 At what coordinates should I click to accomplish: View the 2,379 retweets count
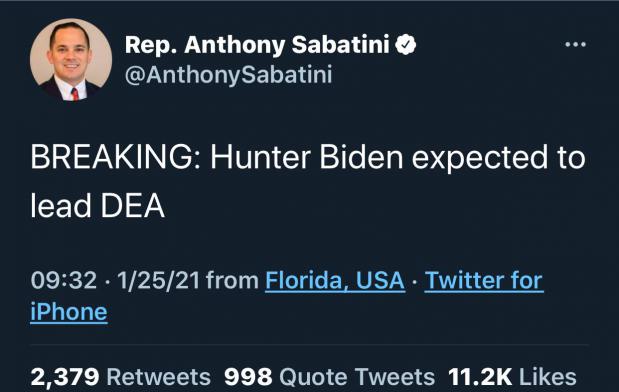pos(65,377)
